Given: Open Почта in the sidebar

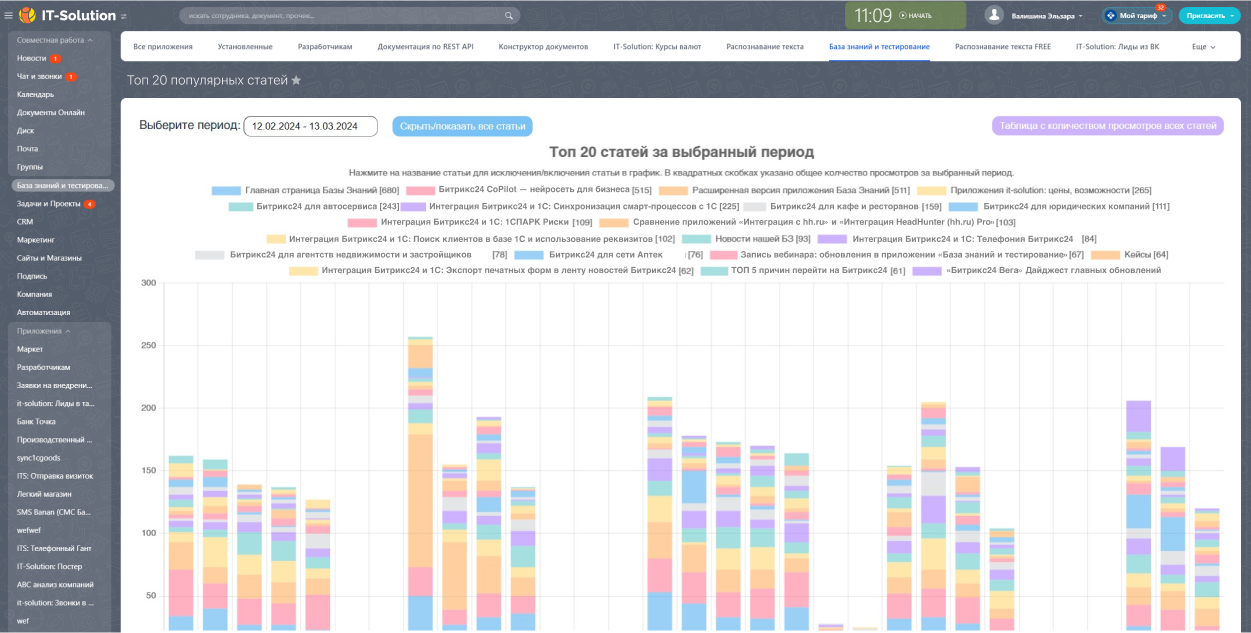Looking at the screenshot, I should (x=27, y=149).
